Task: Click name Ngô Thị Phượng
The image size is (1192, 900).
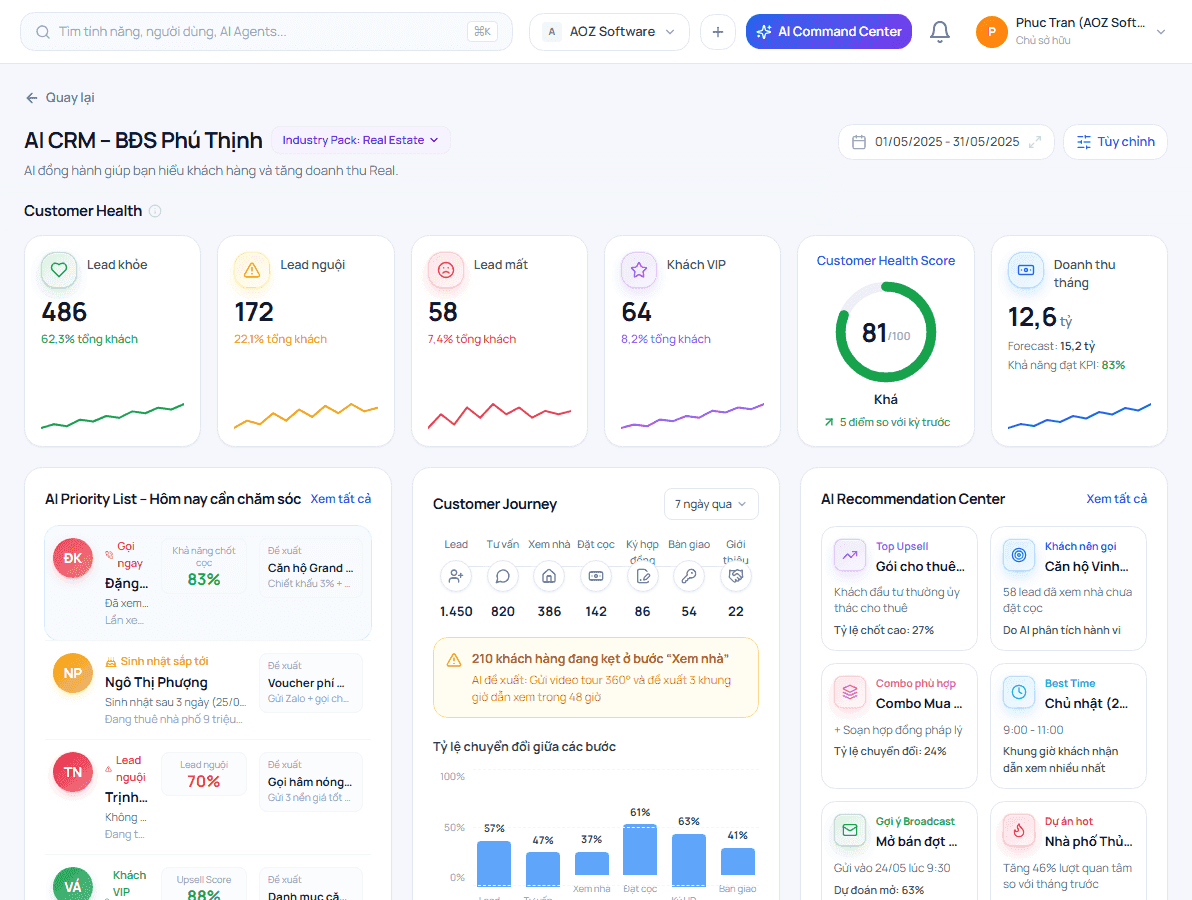Action: 156,683
